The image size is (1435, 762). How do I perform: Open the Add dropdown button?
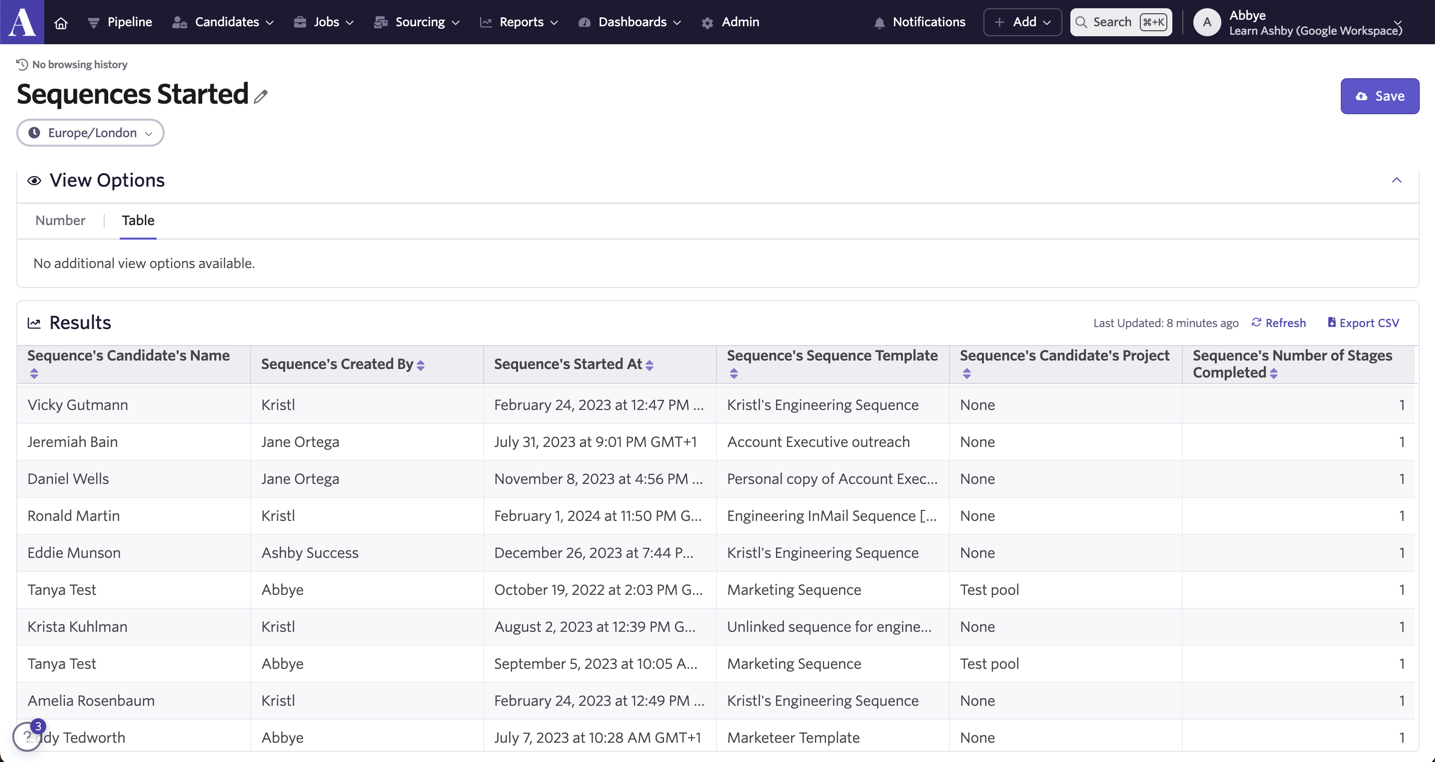coord(1022,22)
